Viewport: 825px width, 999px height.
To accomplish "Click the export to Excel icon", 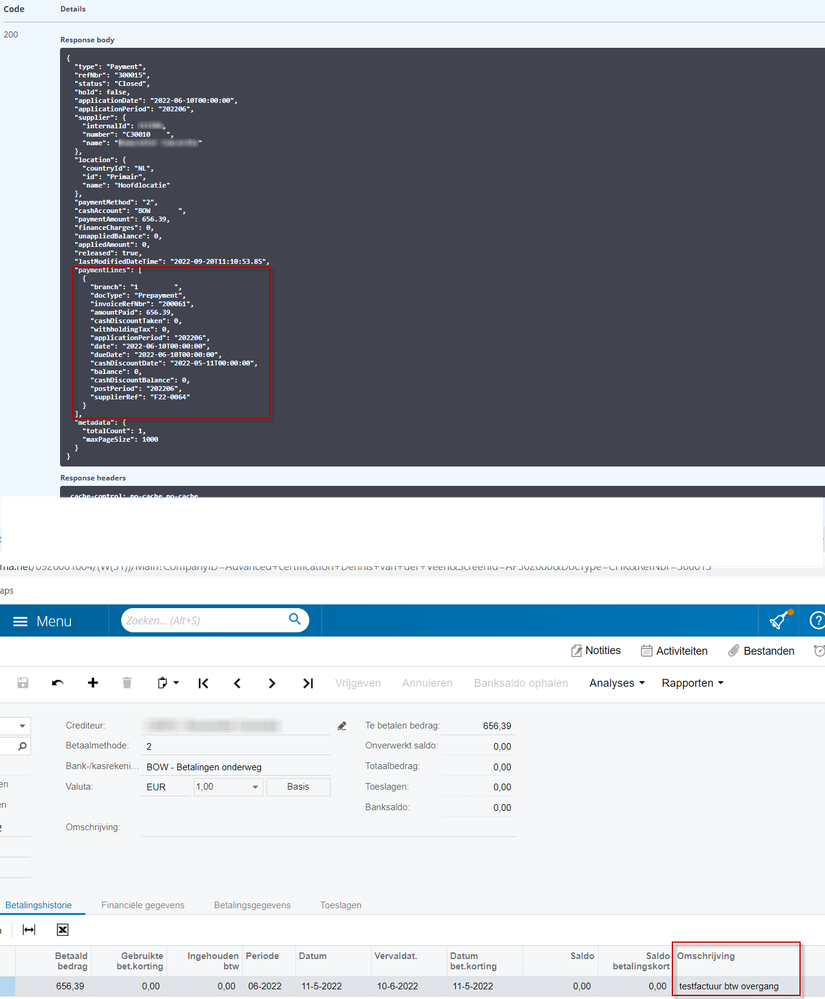I will pyautogui.click(x=62, y=930).
